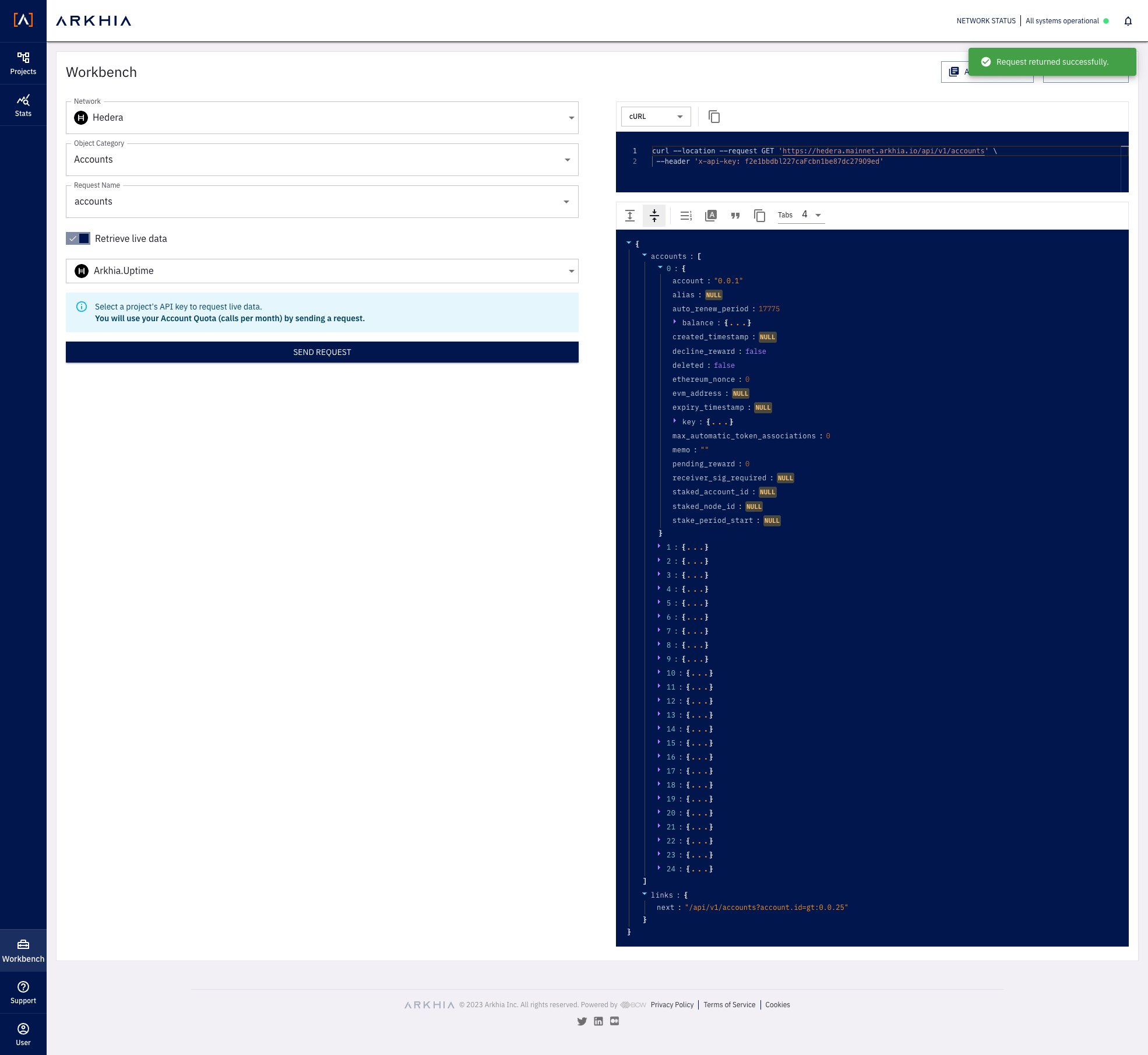Open the LinkedIn link in footer
This screenshot has width=1148, height=1055.
click(598, 1021)
